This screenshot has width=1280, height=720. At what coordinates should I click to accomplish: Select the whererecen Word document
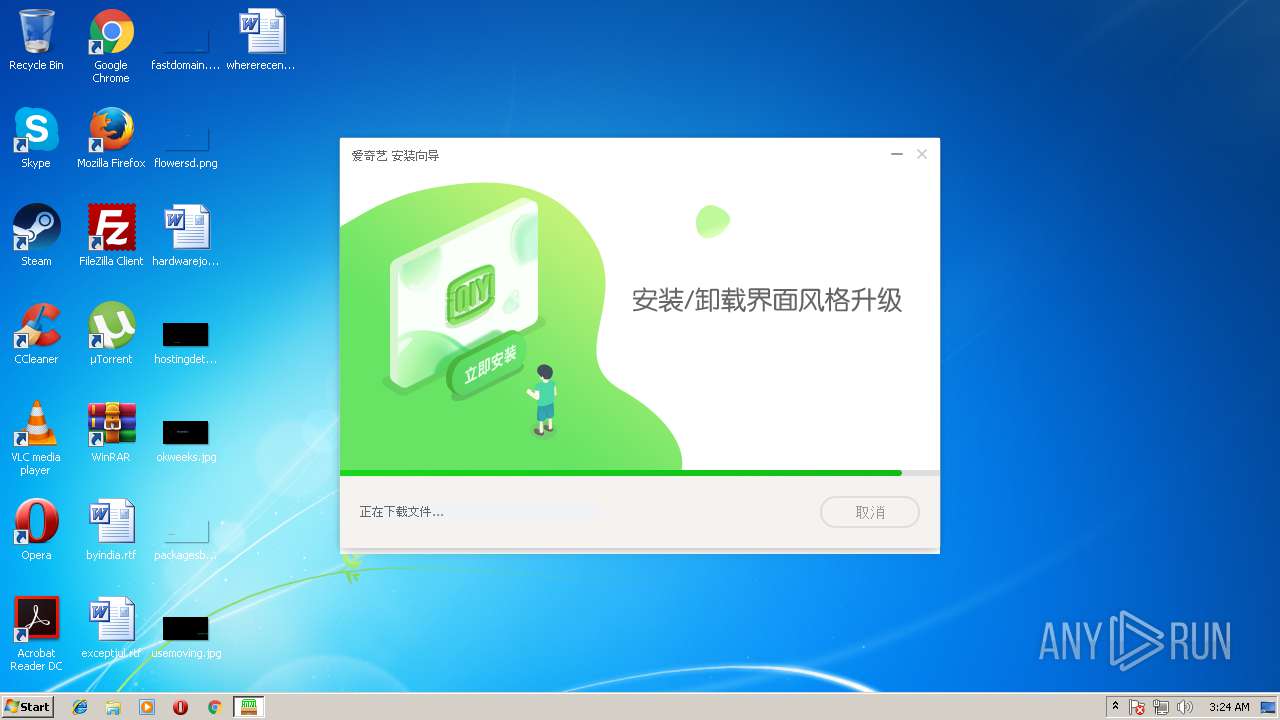coord(261,40)
